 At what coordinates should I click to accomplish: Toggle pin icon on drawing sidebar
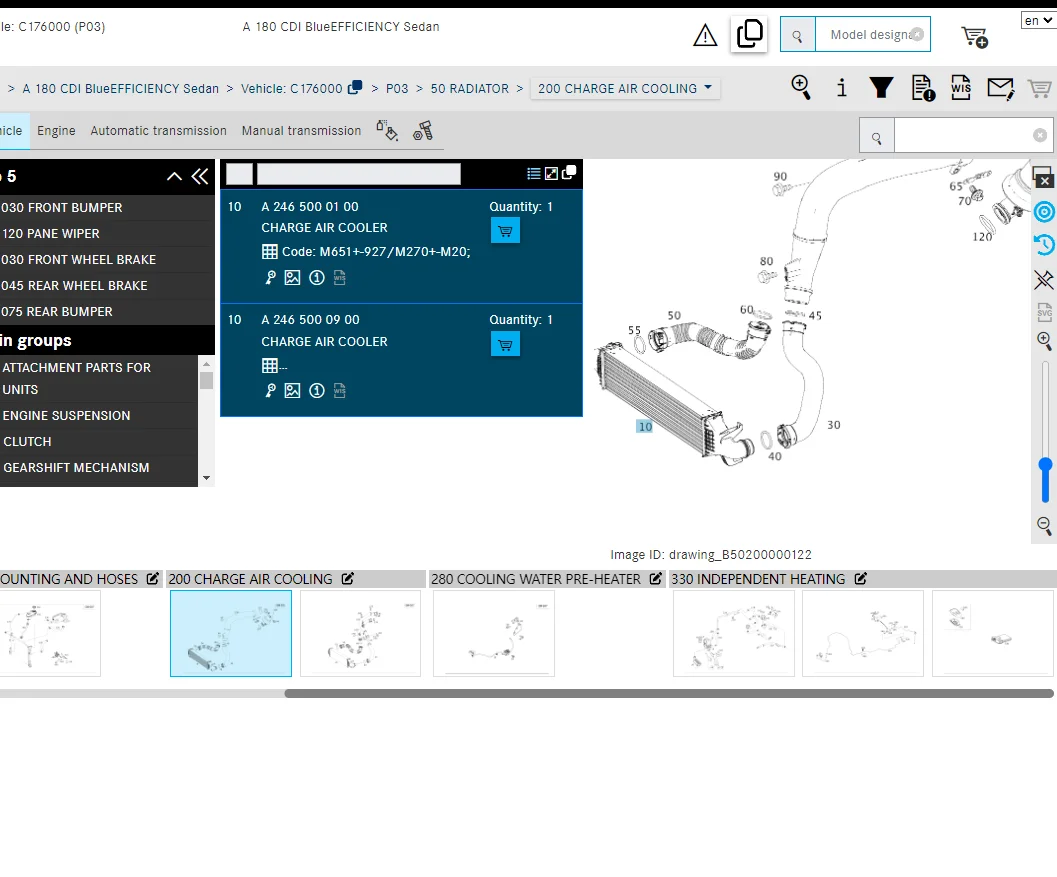[1044, 279]
